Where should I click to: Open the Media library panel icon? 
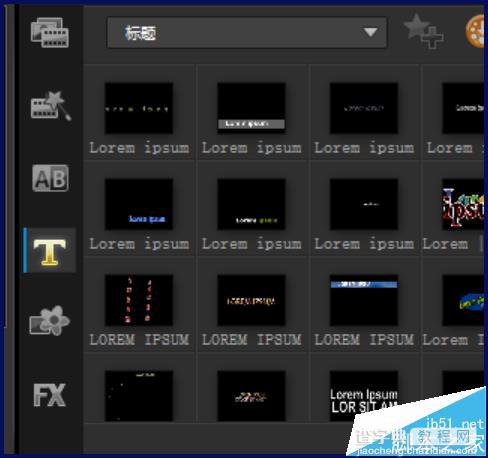50,33
